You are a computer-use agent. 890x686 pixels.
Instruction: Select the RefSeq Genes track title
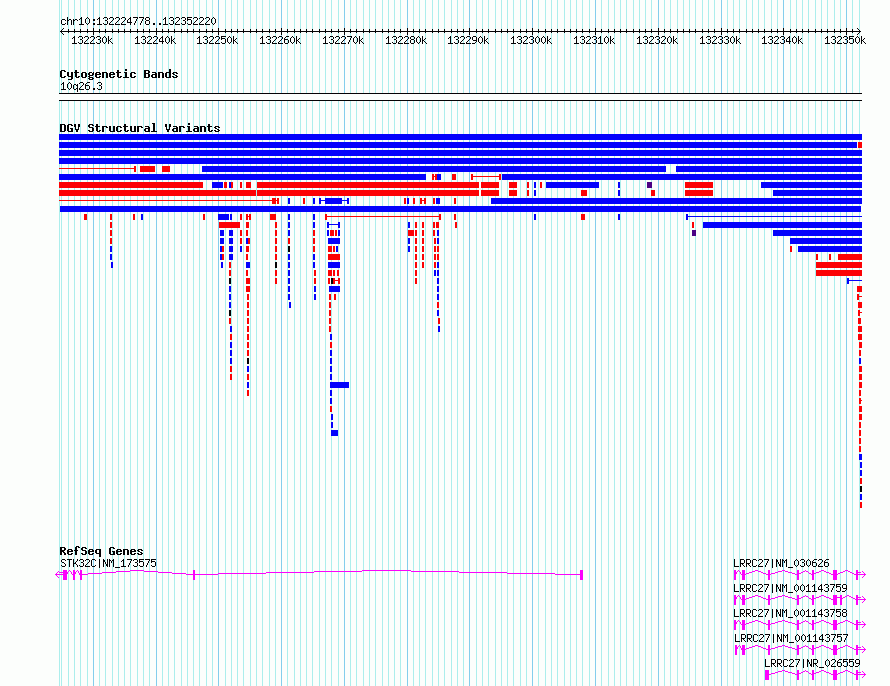(101, 551)
